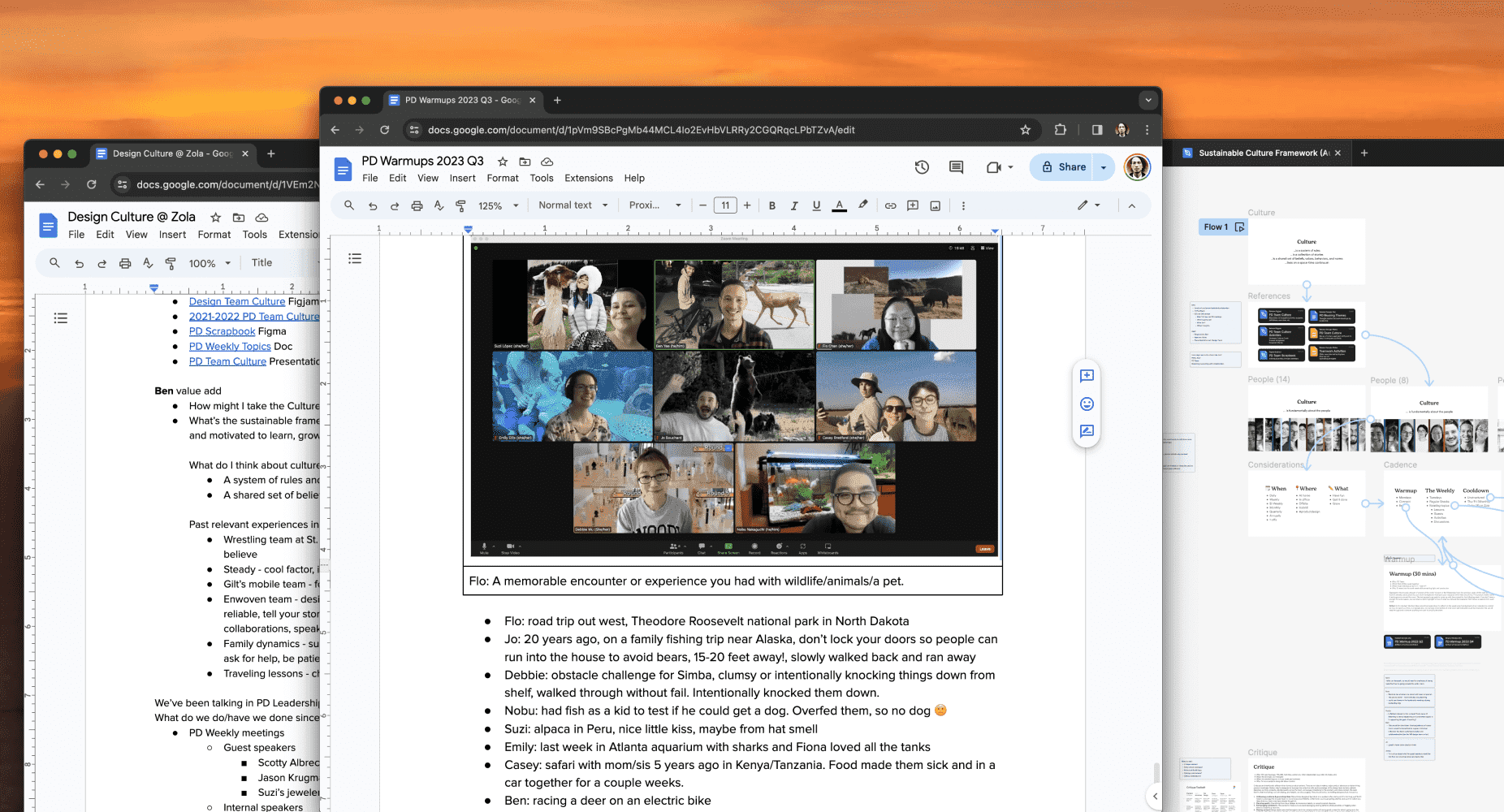Toggle underline formatting in PD Warmups toolbar
This screenshot has width=1504, height=812.
[816, 206]
